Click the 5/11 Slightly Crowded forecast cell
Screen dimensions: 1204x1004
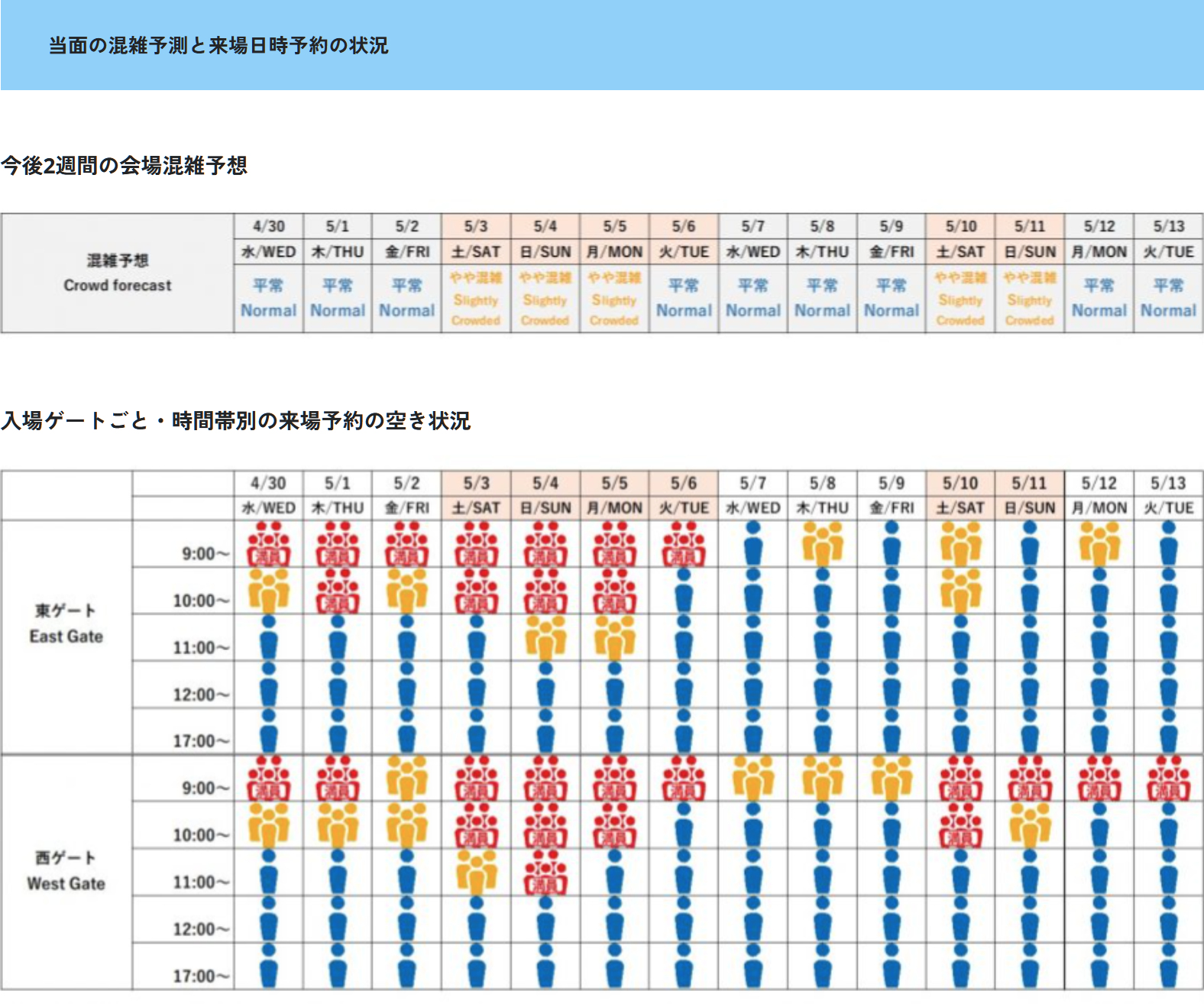click(x=1029, y=298)
